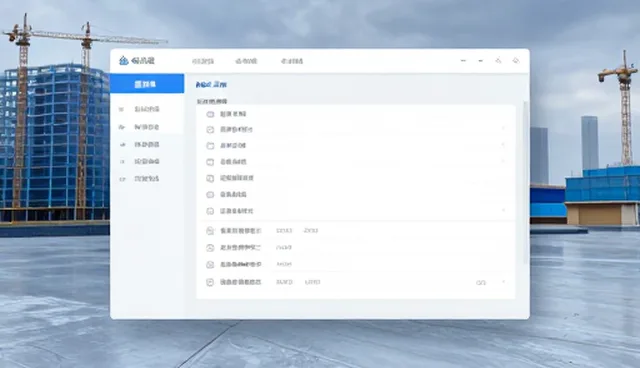Click the icon of the ninth list row
The width and height of the screenshot is (640, 368).
(210, 248)
